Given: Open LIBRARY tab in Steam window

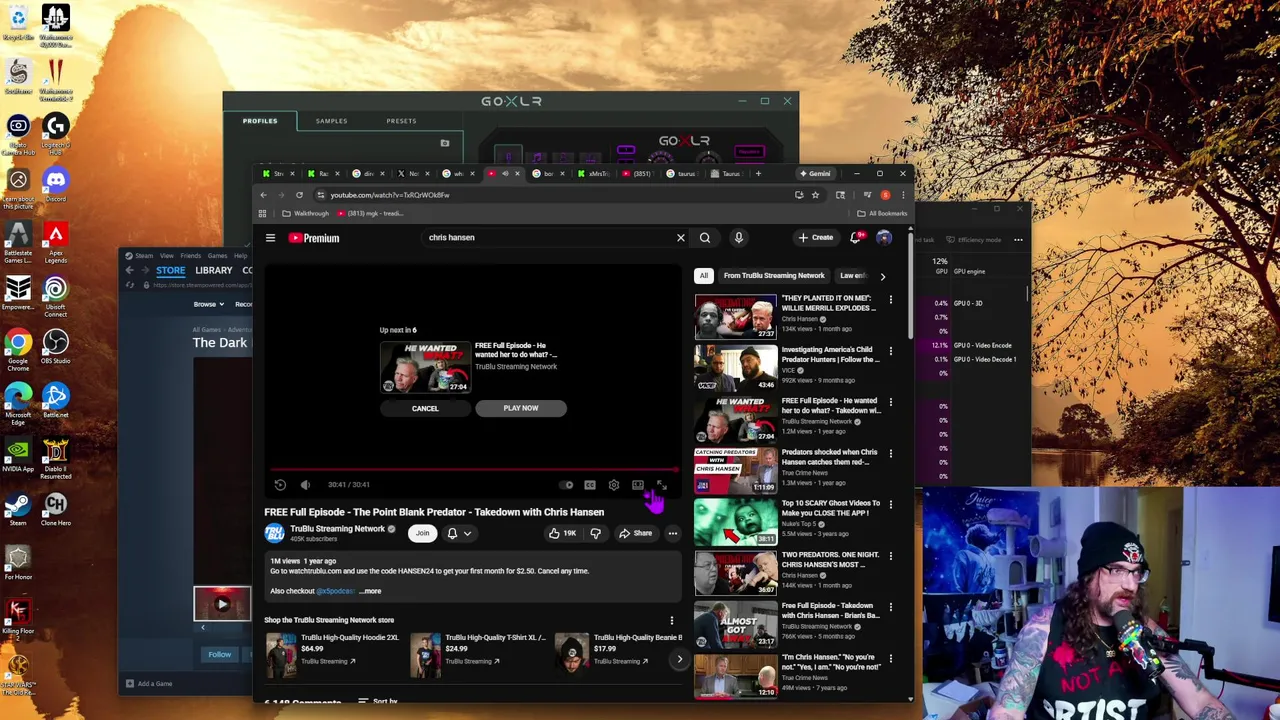Looking at the screenshot, I should pos(214,270).
